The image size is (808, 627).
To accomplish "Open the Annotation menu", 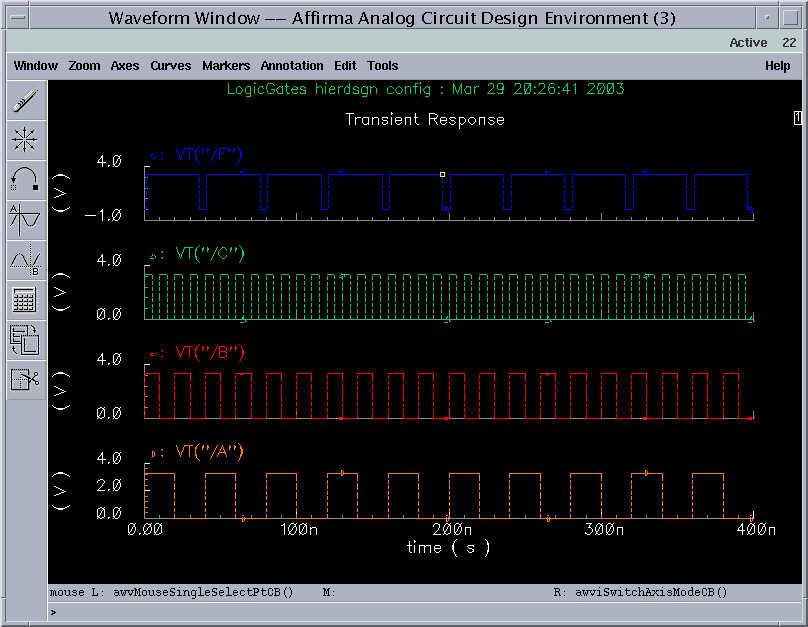I will tap(292, 66).
